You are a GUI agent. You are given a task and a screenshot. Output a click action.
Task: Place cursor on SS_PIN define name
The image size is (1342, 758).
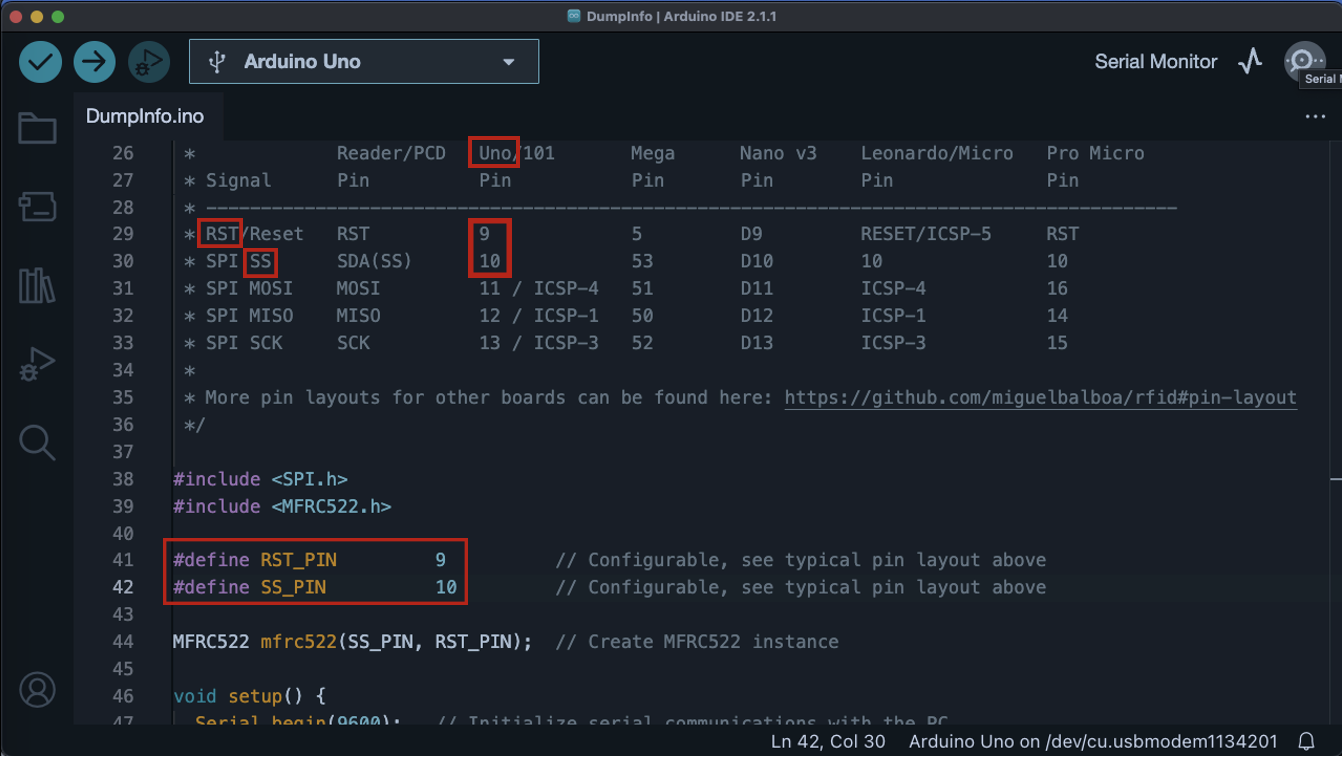click(293, 587)
